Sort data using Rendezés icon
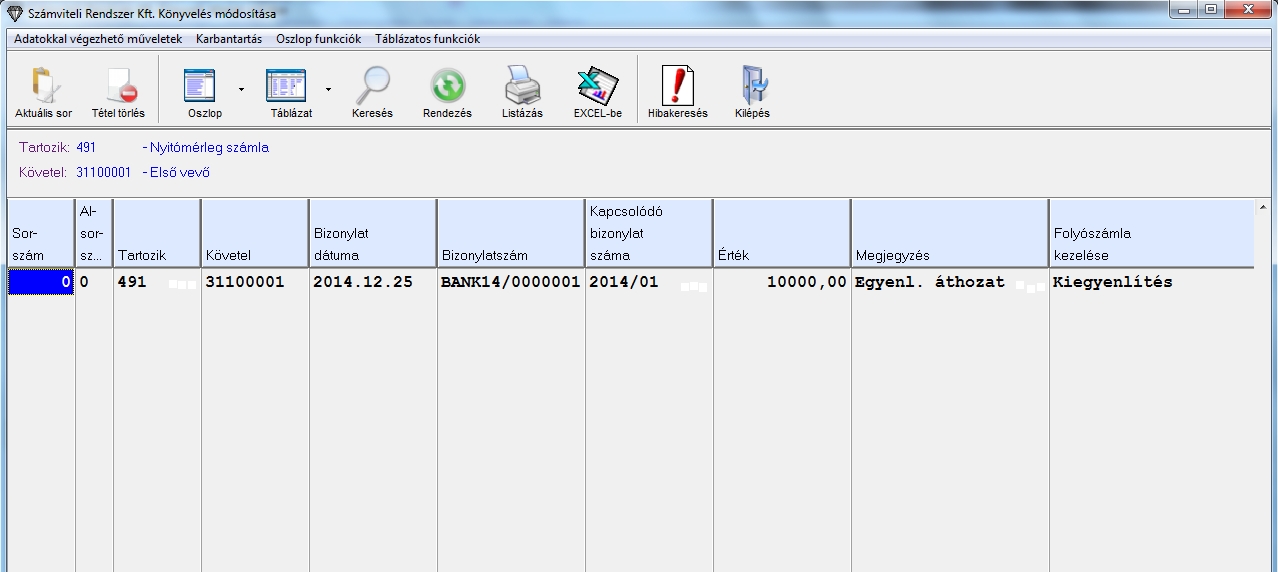Screen dimensions: 1278x572 (447, 88)
